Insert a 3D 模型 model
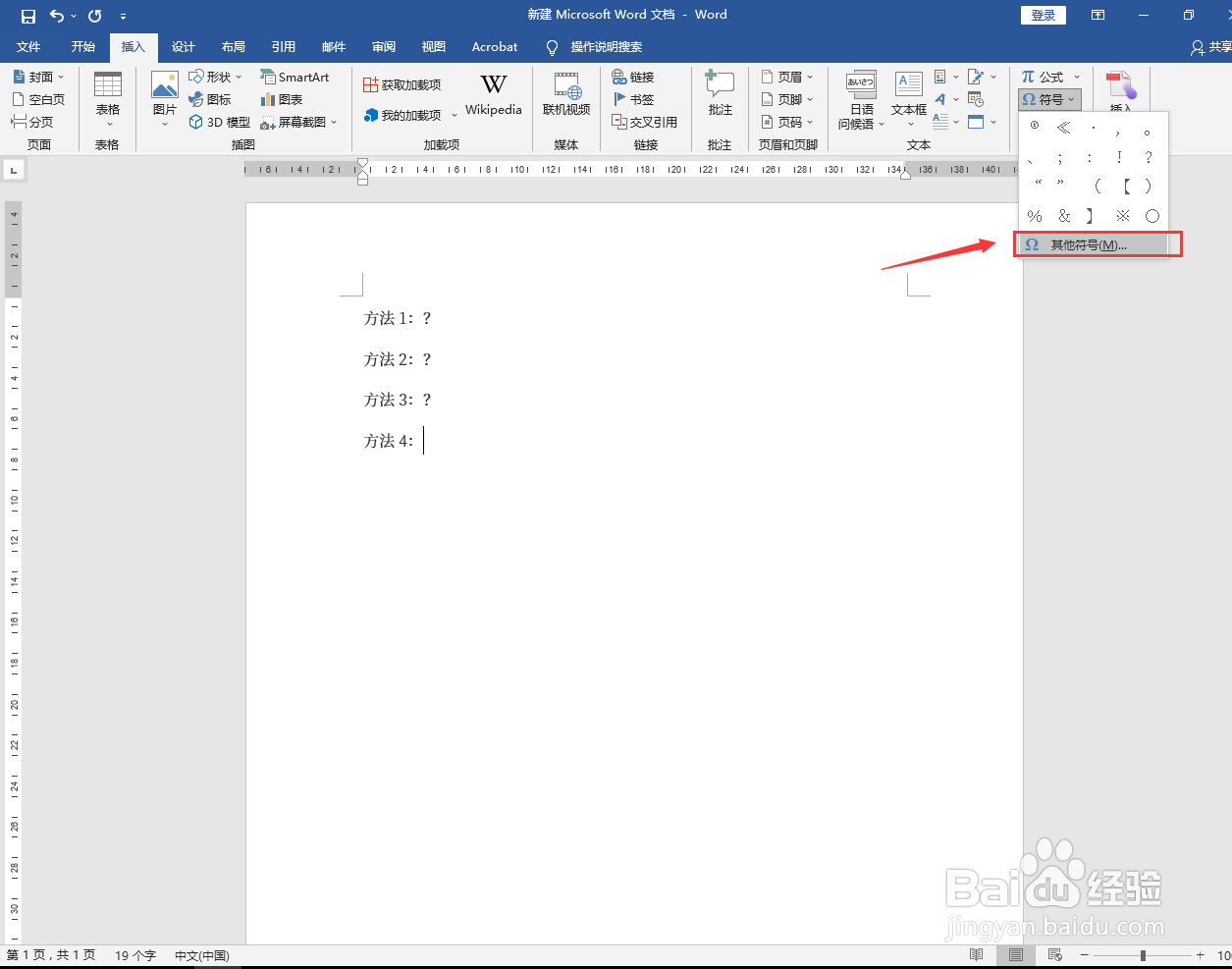This screenshot has width=1232, height=969. pos(219,122)
